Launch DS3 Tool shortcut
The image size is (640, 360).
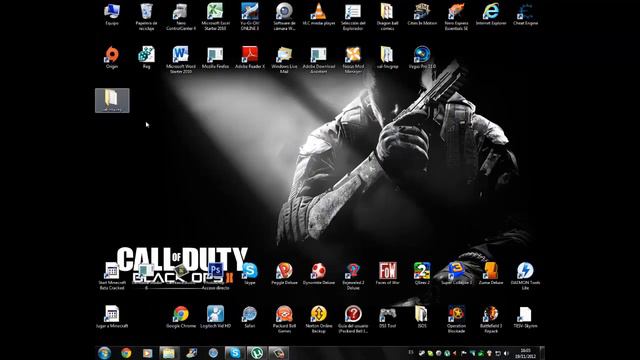point(387,317)
